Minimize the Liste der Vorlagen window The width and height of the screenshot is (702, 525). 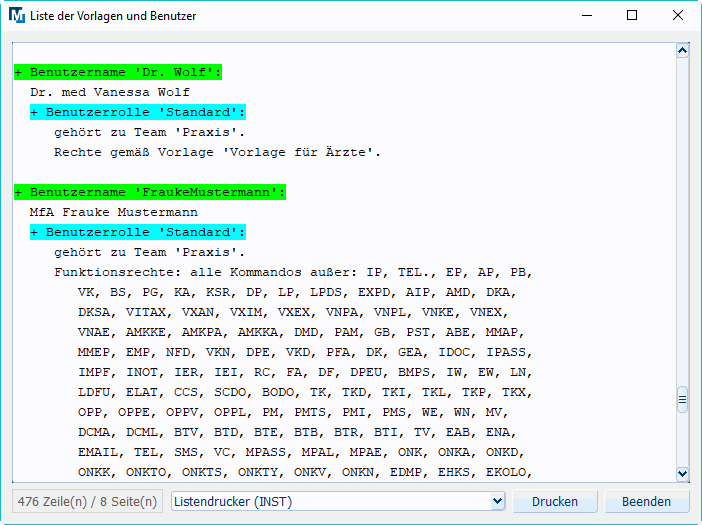click(585, 16)
